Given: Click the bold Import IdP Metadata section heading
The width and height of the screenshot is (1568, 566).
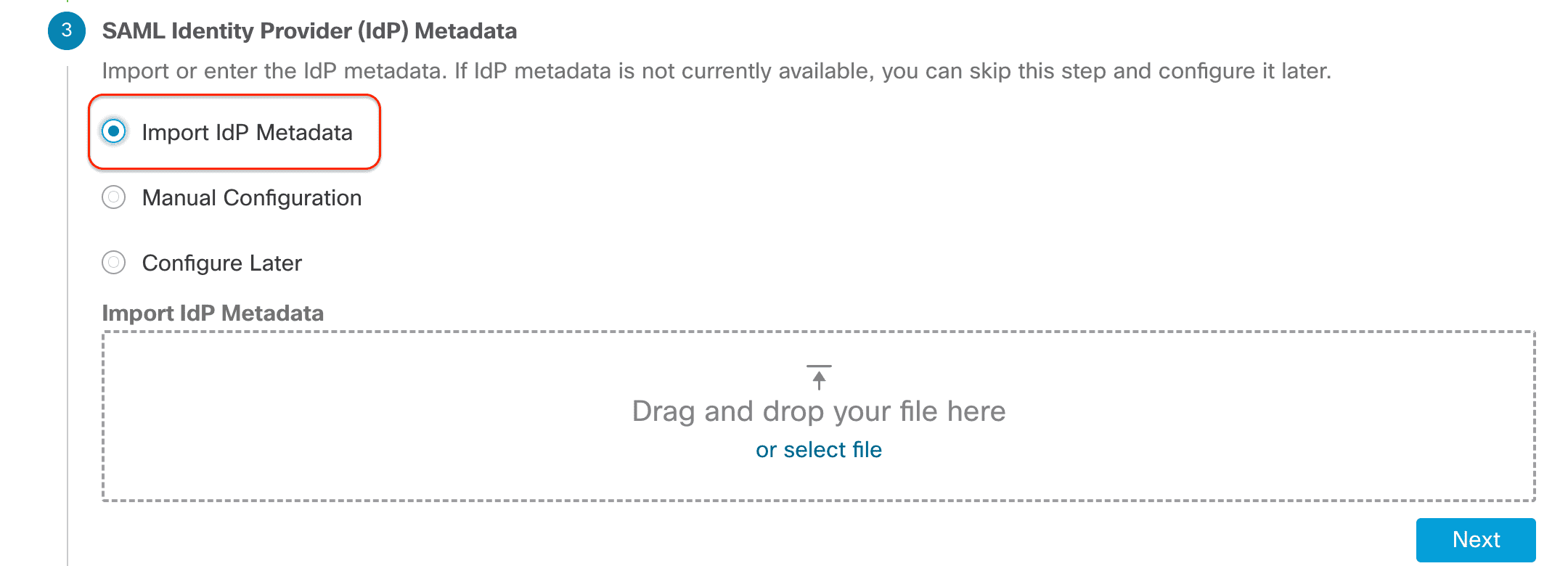Looking at the screenshot, I should pos(213,313).
